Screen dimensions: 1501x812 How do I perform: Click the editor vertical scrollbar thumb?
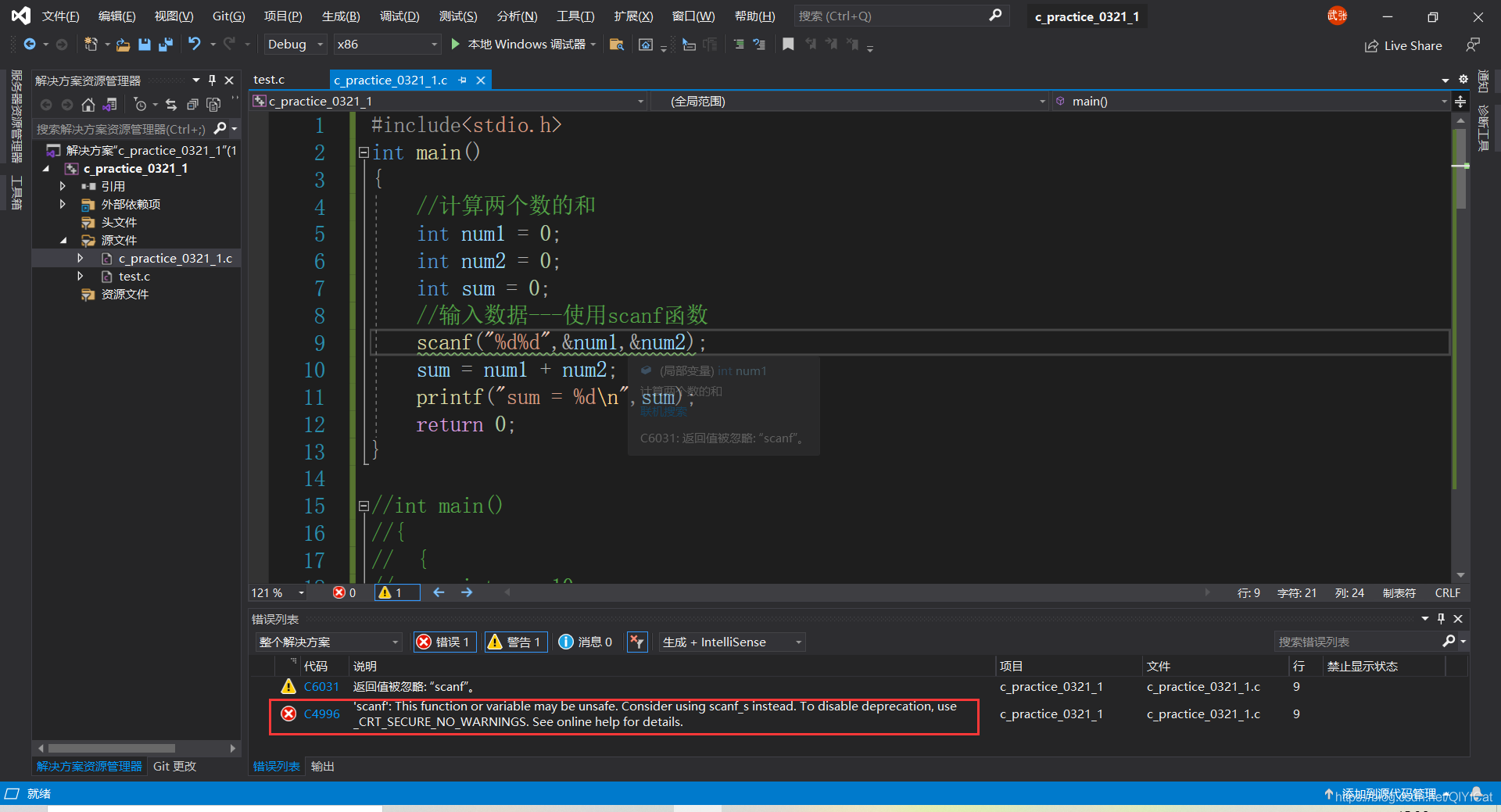pos(1460,168)
